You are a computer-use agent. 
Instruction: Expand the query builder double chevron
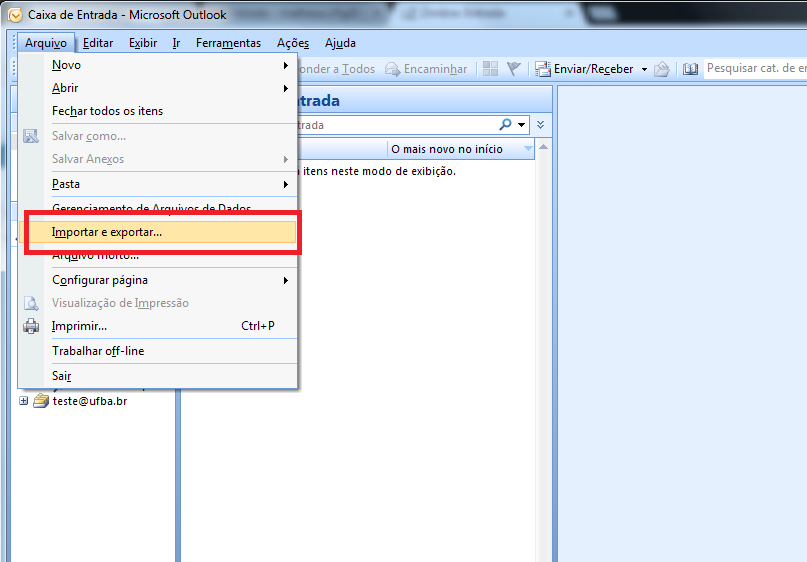[540, 125]
